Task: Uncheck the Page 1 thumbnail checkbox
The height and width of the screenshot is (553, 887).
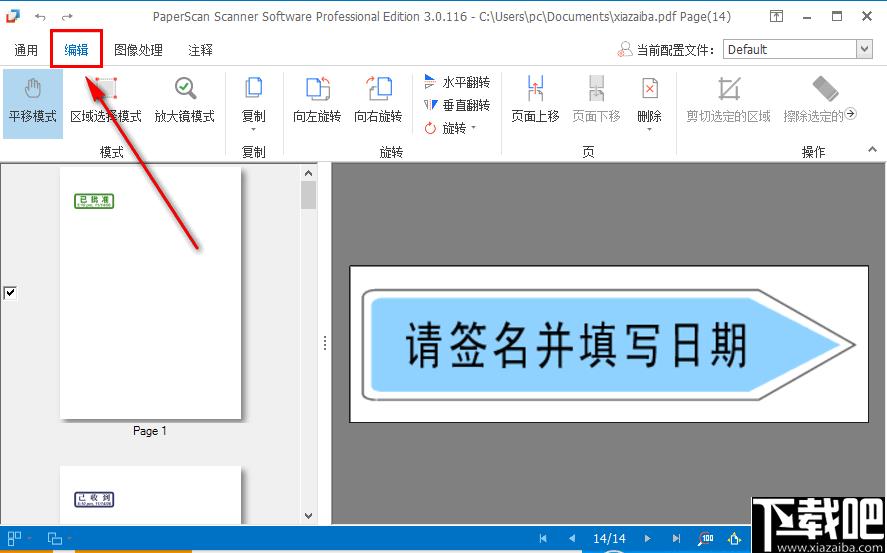Action: pos(10,293)
